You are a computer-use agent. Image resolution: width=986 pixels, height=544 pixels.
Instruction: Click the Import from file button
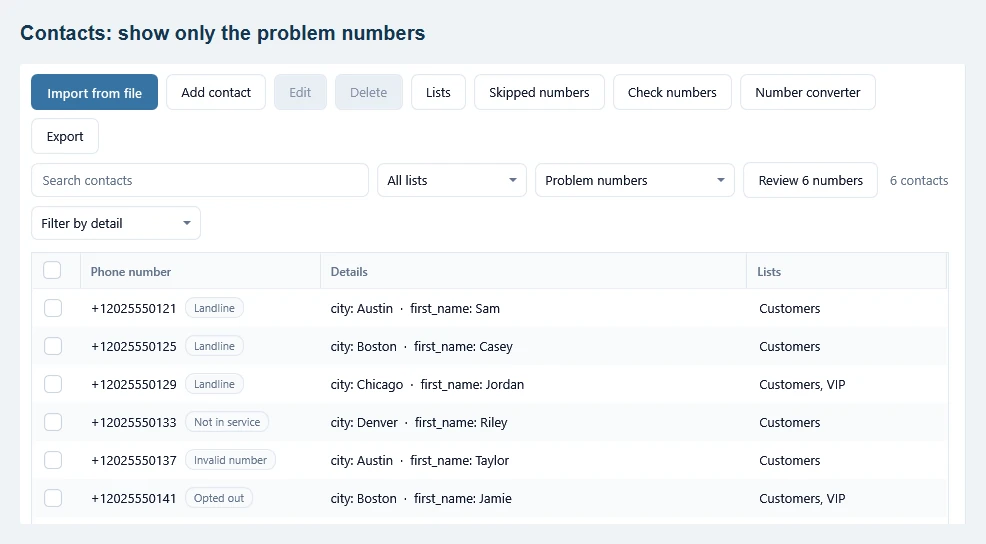(x=94, y=92)
